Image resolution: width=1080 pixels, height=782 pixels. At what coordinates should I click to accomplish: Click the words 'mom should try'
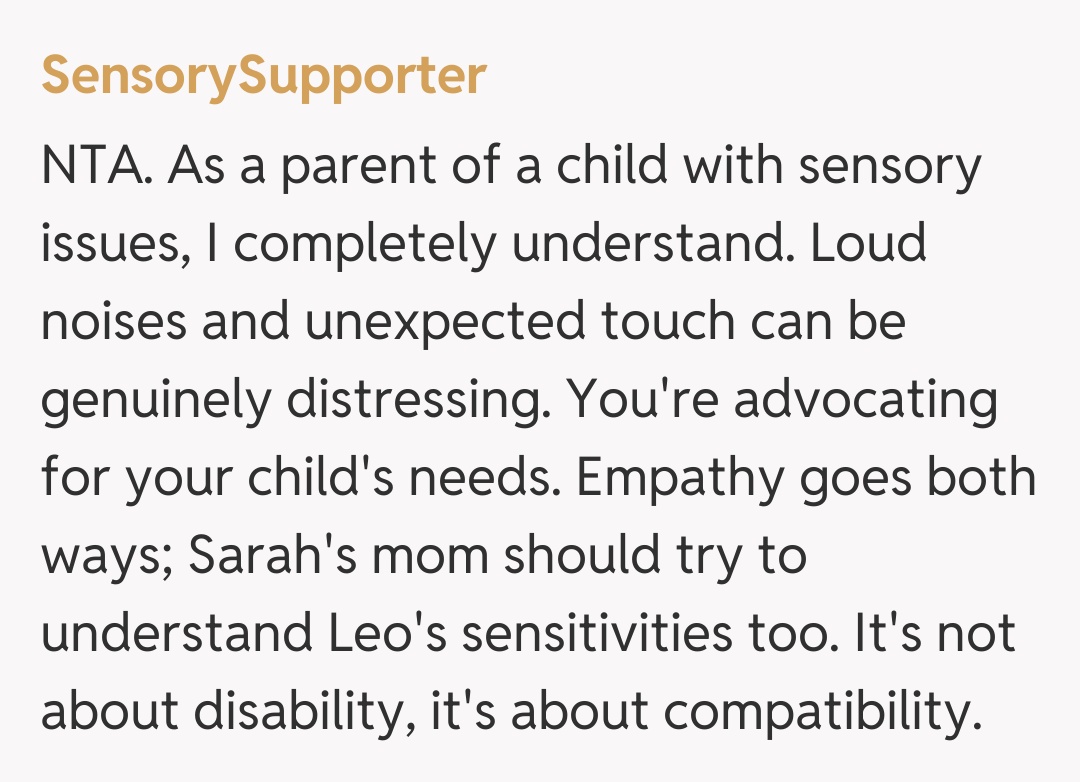(535, 558)
